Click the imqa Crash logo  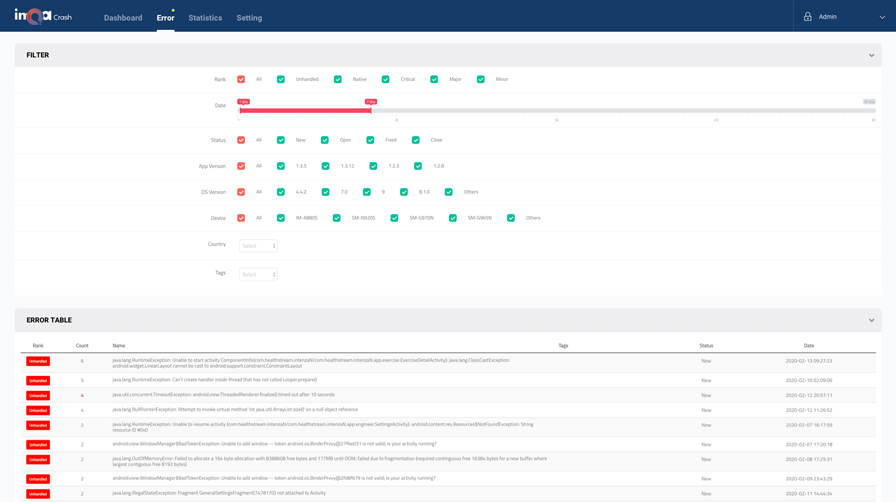pos(43,17)
